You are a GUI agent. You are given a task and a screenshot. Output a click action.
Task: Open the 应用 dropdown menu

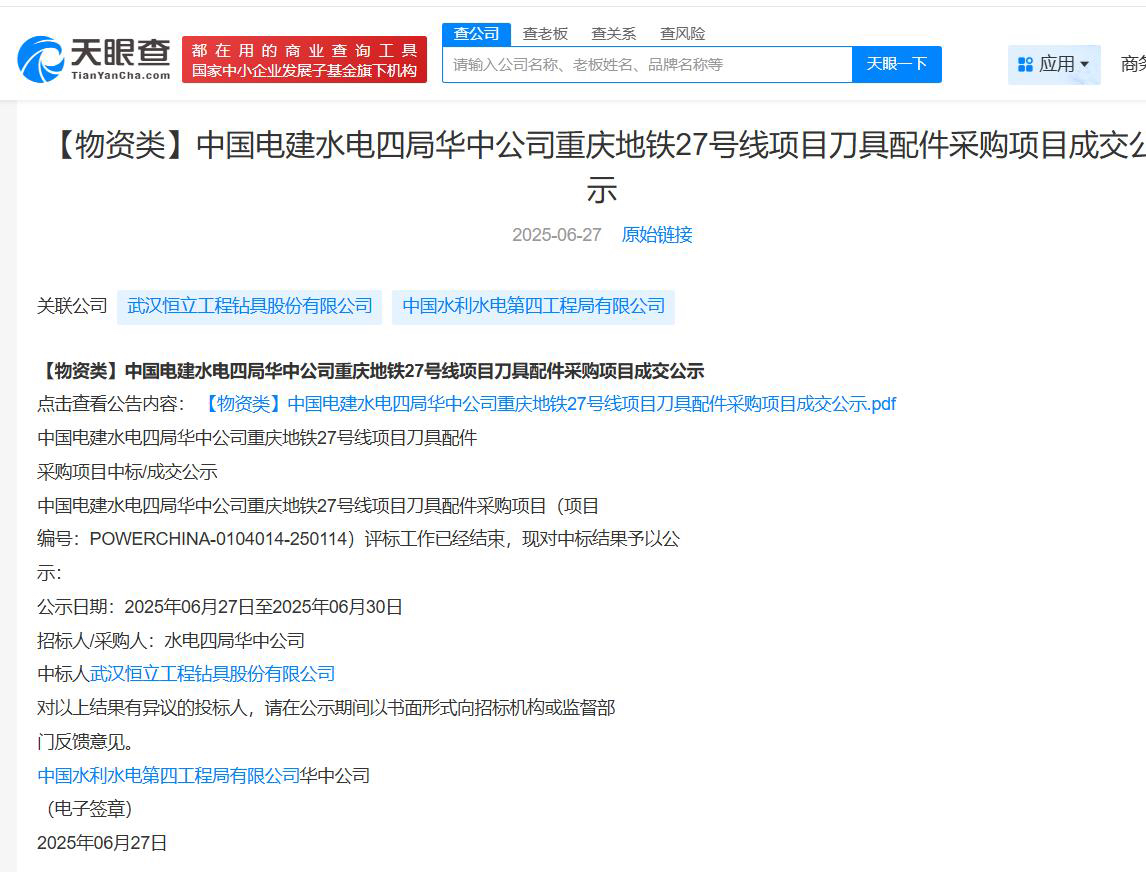pyautogui.click(x=1054, y=64)
